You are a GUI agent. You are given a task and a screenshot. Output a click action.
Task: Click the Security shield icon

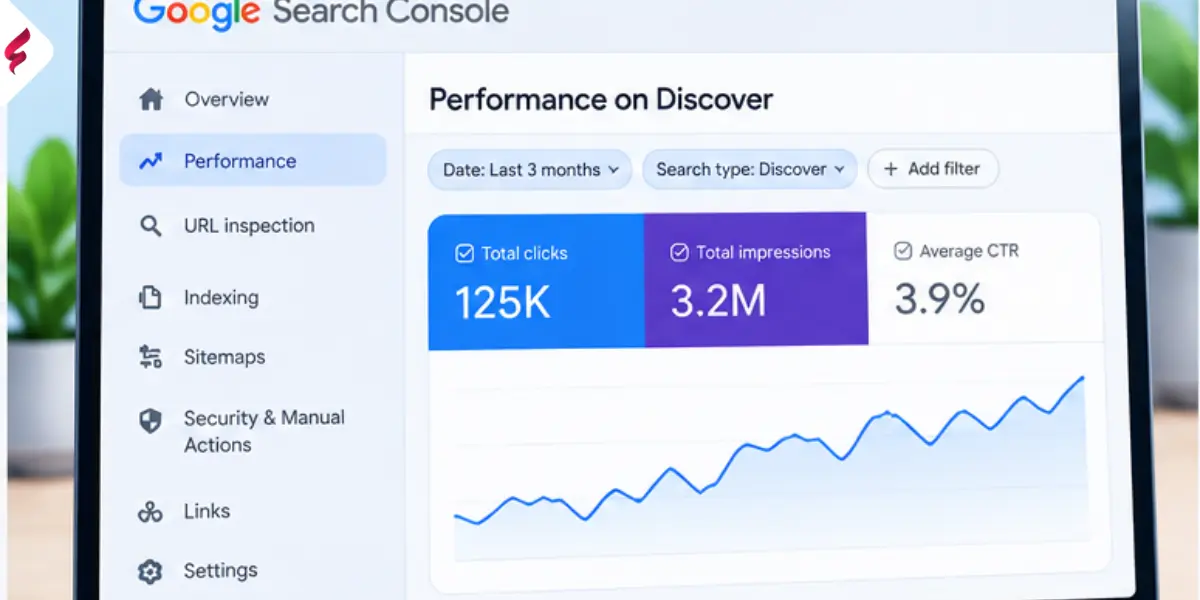tap(150, 420)
